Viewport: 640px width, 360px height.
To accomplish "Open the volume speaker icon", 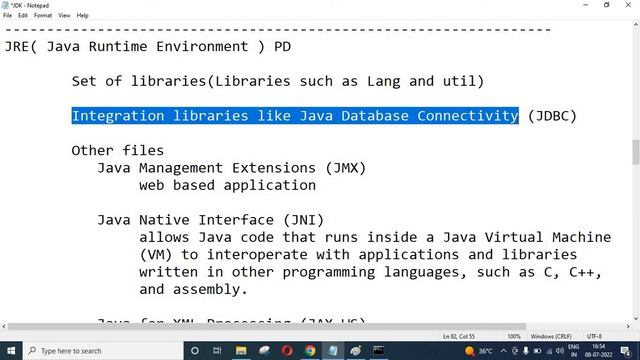I will (560, 351).
